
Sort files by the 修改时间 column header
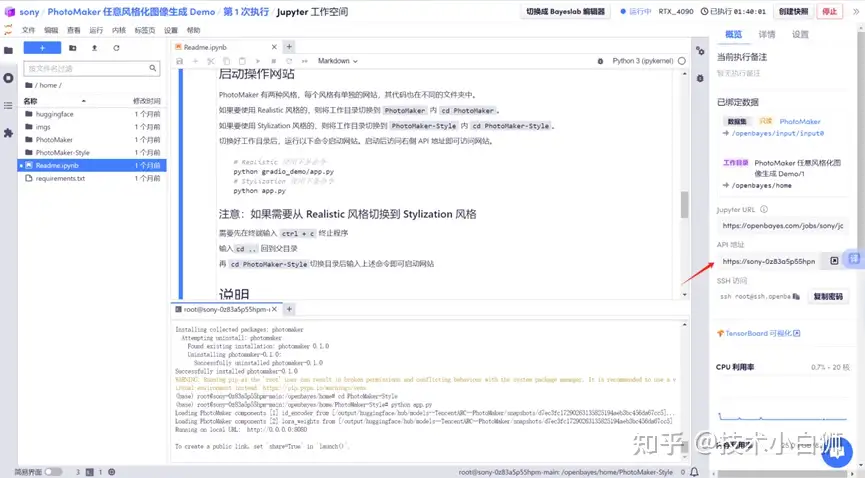coord(146,101)
